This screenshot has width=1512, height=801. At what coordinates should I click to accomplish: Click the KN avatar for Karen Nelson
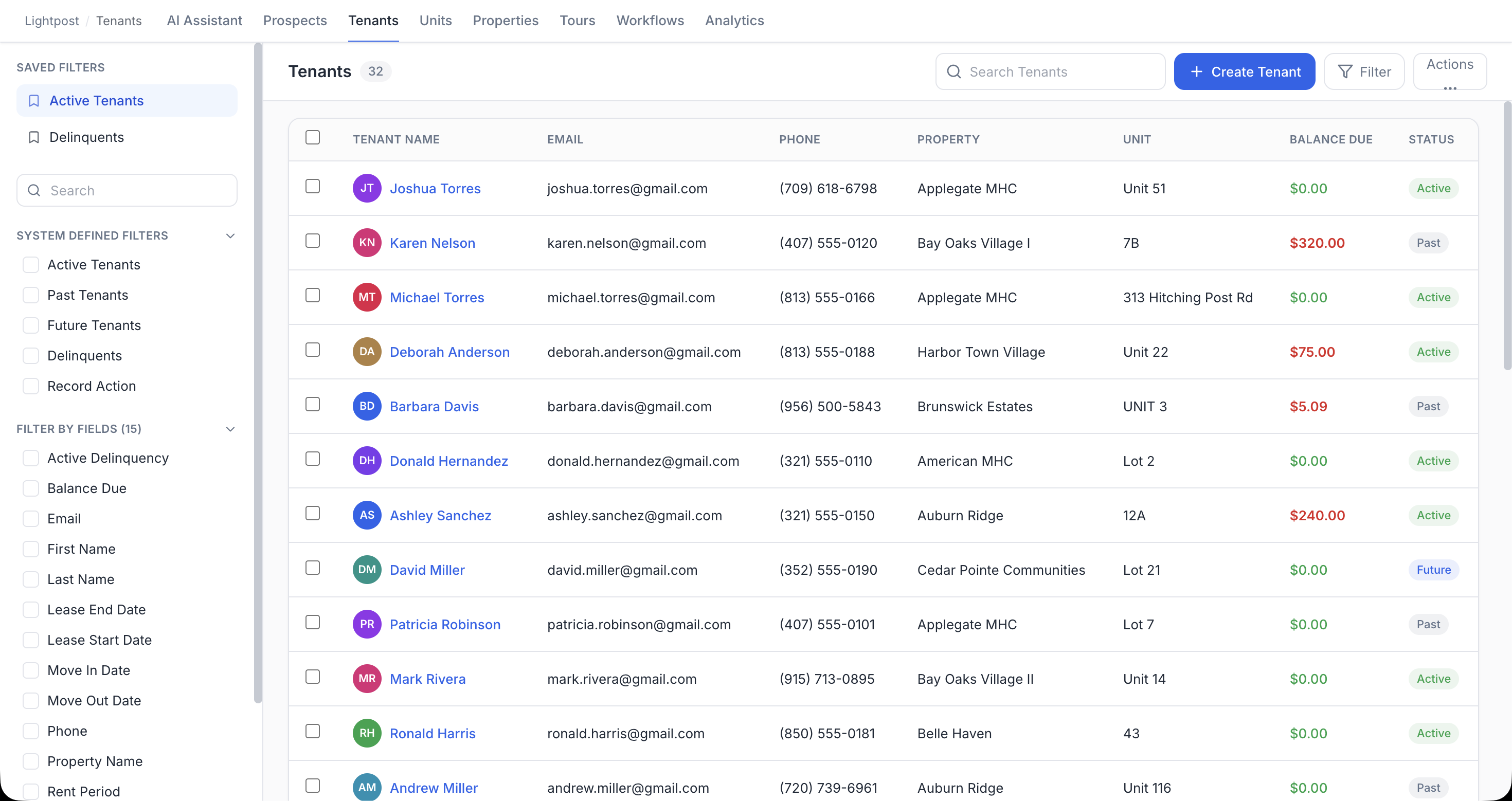point(367,243)
